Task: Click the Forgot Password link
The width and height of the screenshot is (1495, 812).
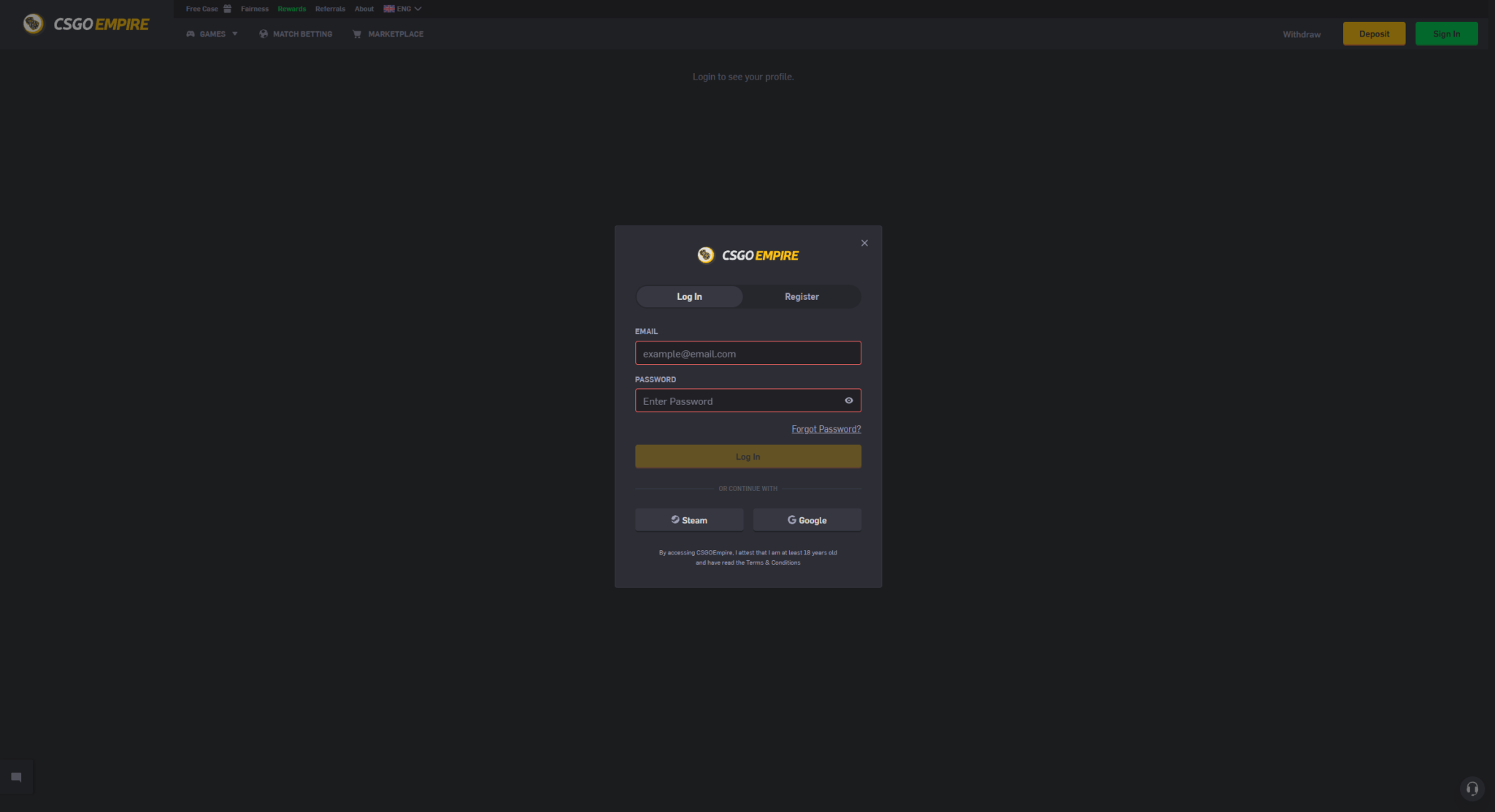Action: pyautogui.click(x=826, y=429)
